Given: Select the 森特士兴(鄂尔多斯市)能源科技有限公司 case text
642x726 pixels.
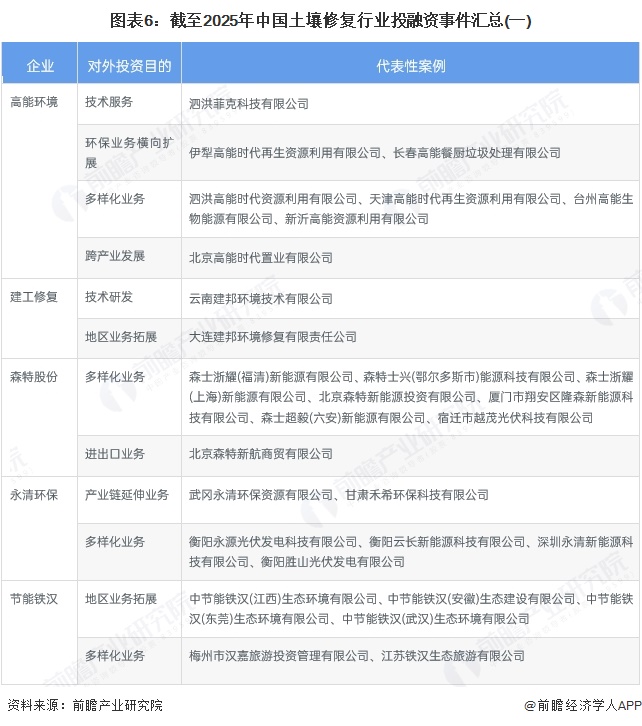Looking at the screenshot, I should 469,377.
